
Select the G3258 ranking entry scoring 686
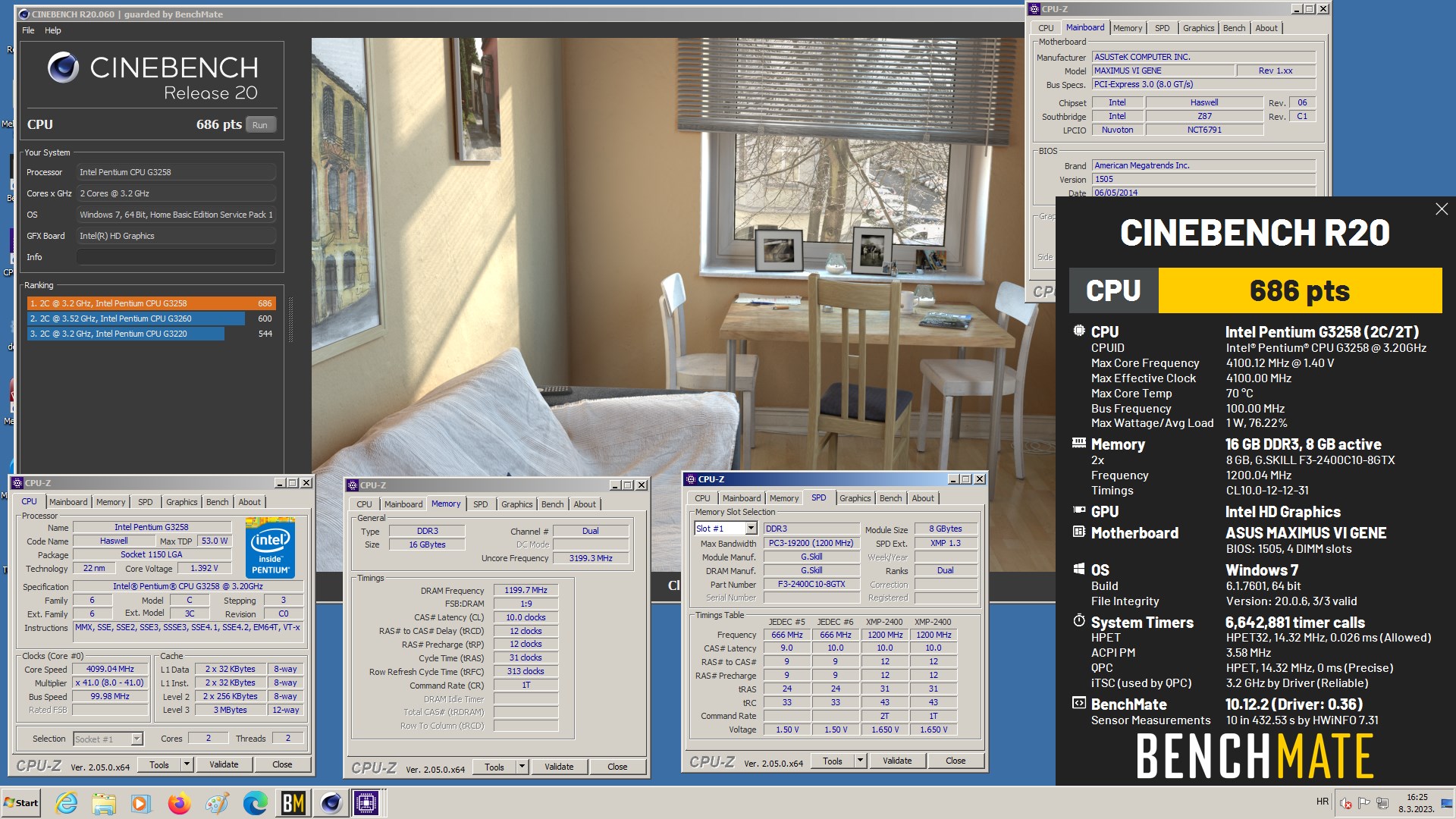[151, 303]
